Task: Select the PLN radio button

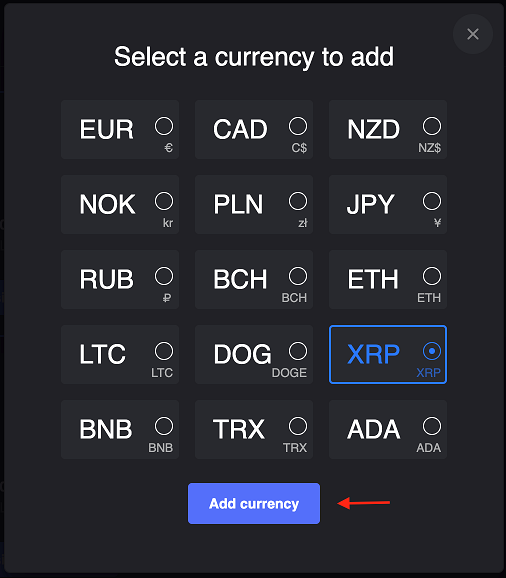Action: point(298,201)
